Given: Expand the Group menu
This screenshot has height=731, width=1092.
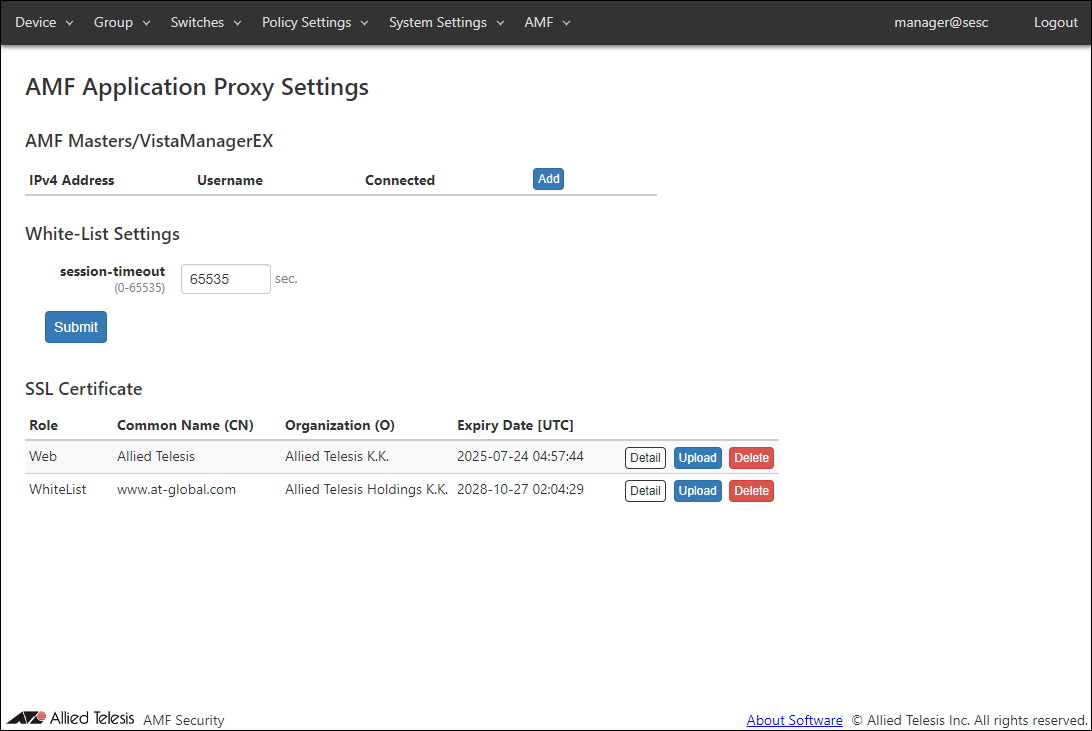Looking at the screenshot, I should [122, 22].
